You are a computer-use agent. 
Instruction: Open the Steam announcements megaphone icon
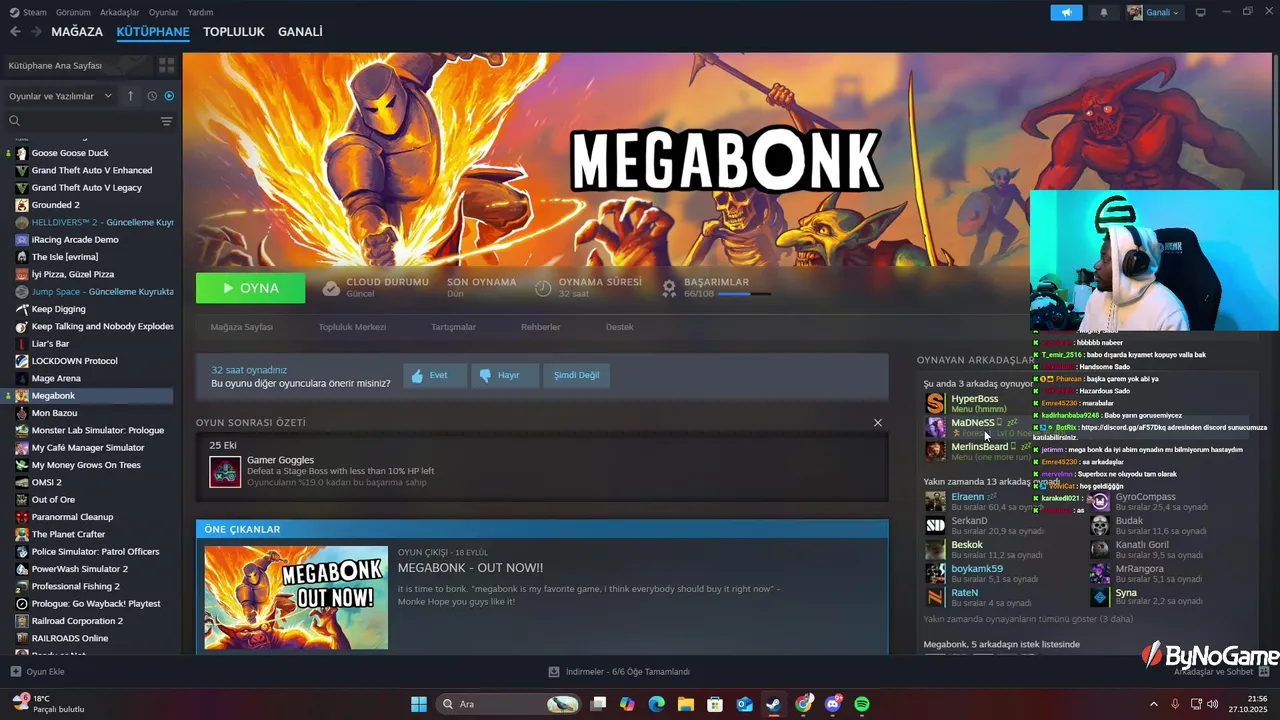point(1066,13)
